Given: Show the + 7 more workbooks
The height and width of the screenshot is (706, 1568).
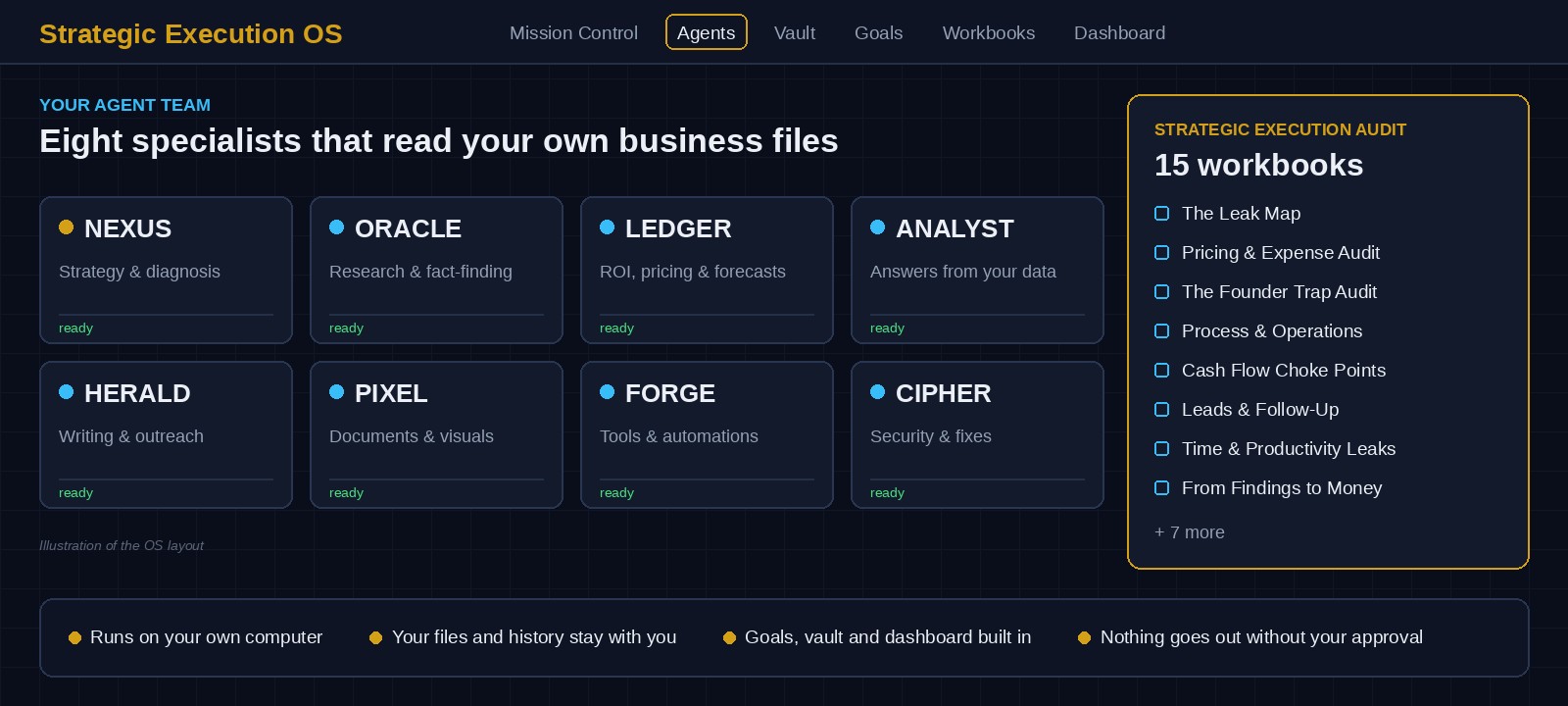Looking at the screenshot, I should pos(1190,532).
